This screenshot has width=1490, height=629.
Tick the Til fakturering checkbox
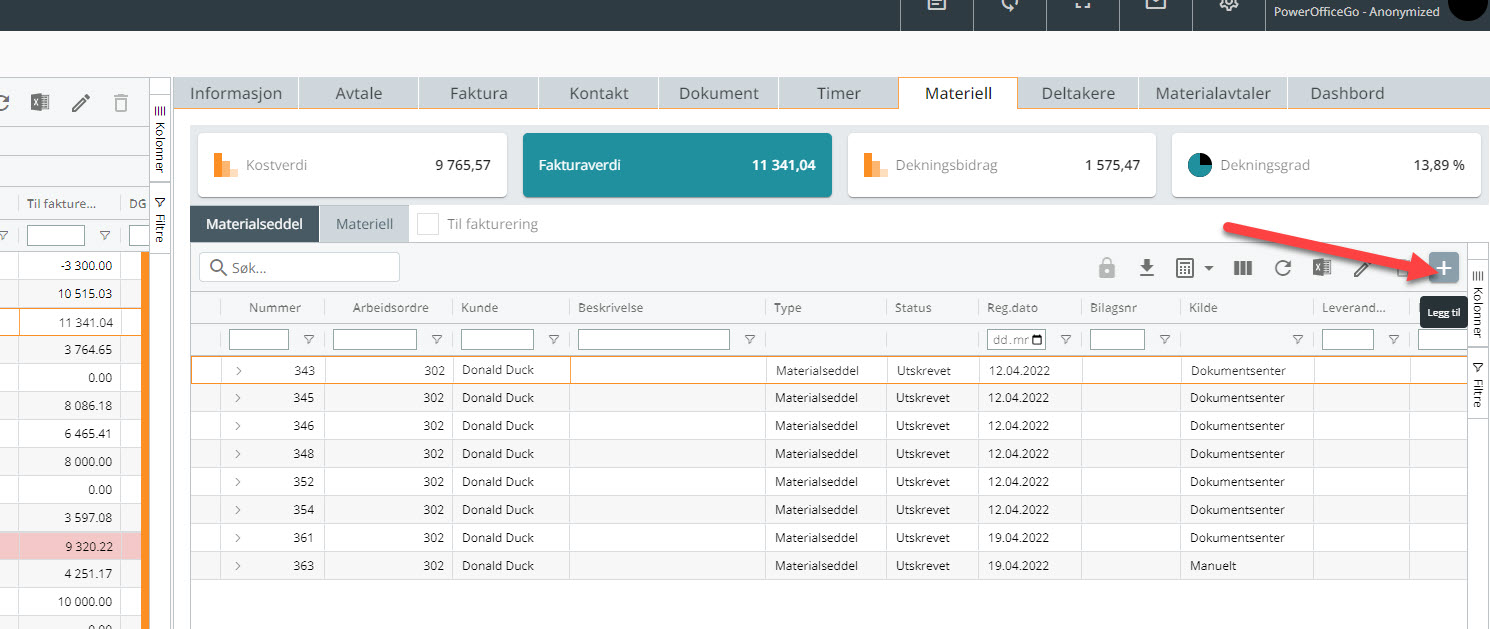pos(428,224)
